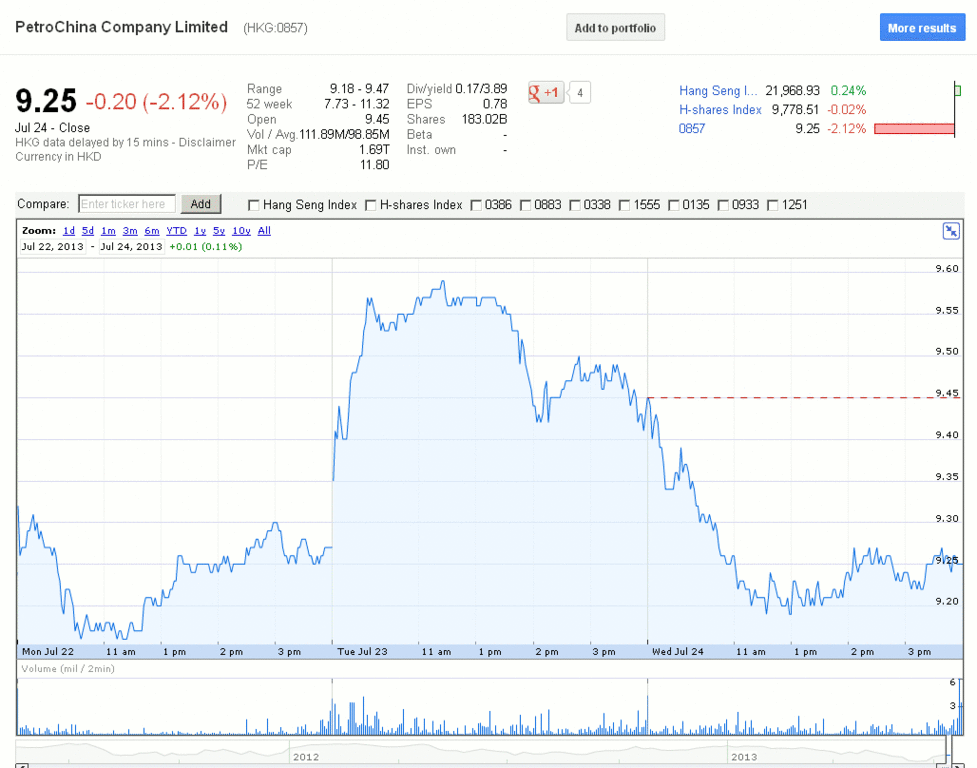Viewport: 977px width, 768px height.
Task: Select the 5y zoom option
Action: 219,230
